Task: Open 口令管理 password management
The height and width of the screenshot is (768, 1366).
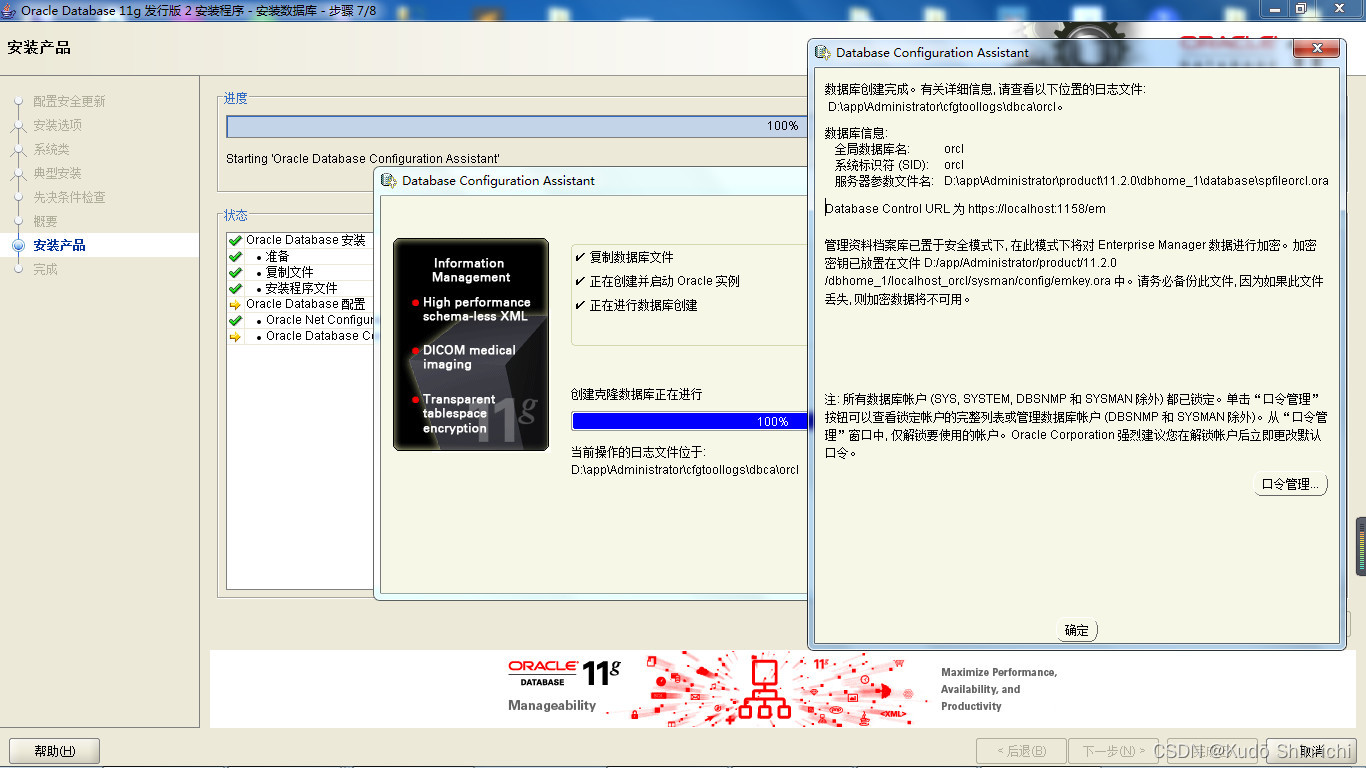Action: click(1290, 484)
